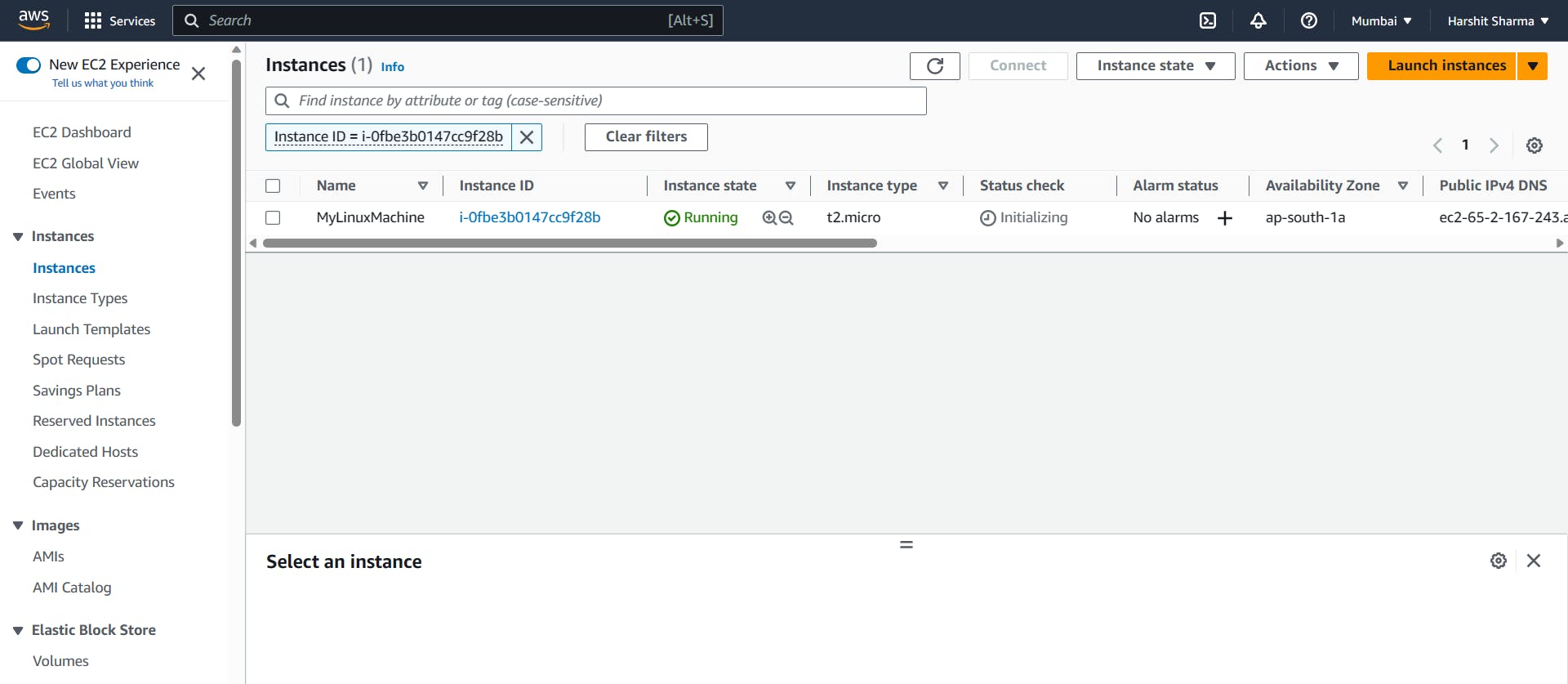Viewport: 1568px width, 684px height.
Task: Go to next page of instances
Action: 1494,145
